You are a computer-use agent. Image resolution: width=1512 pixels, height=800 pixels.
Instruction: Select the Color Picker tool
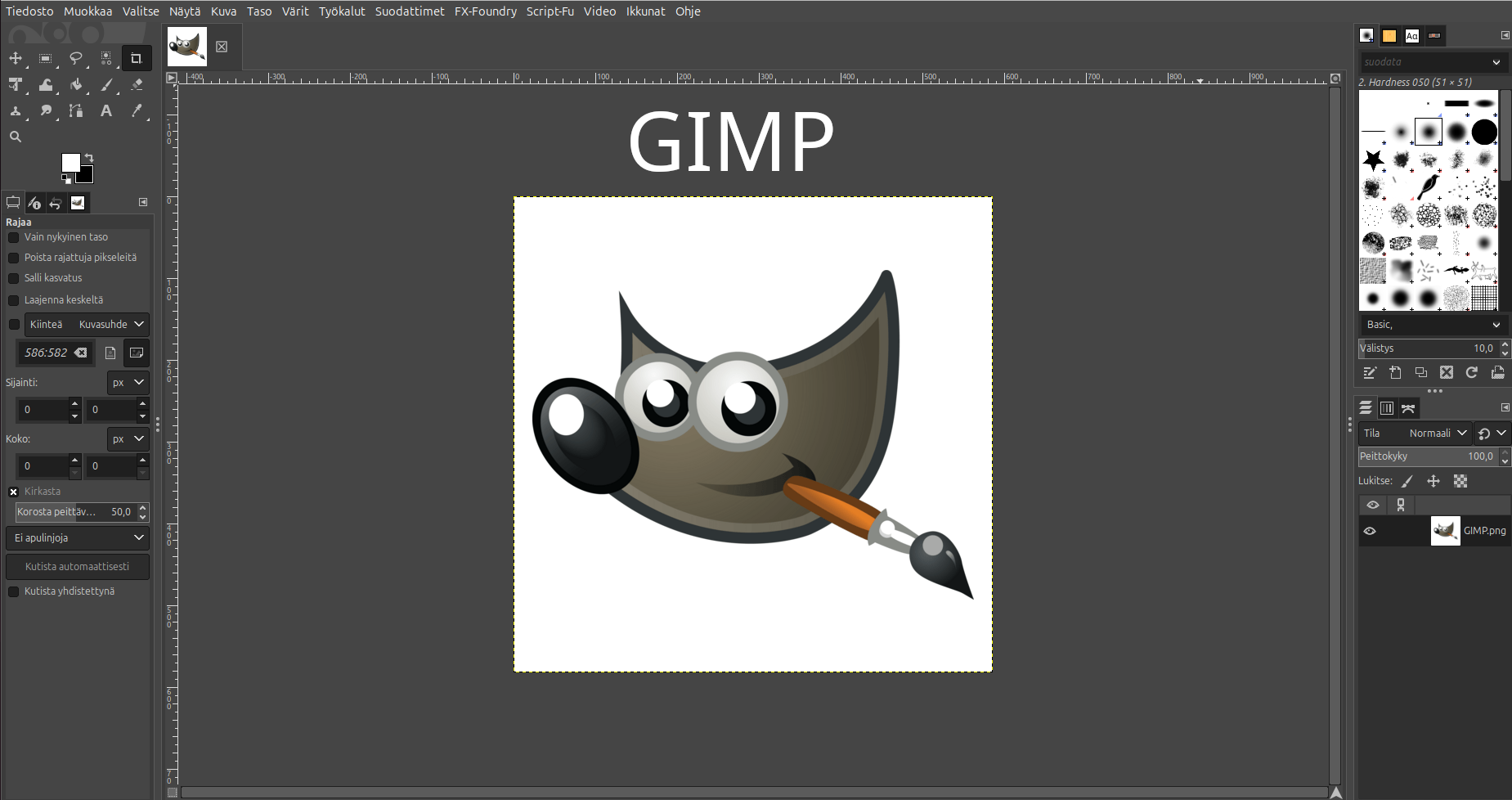tap(137, 110)
